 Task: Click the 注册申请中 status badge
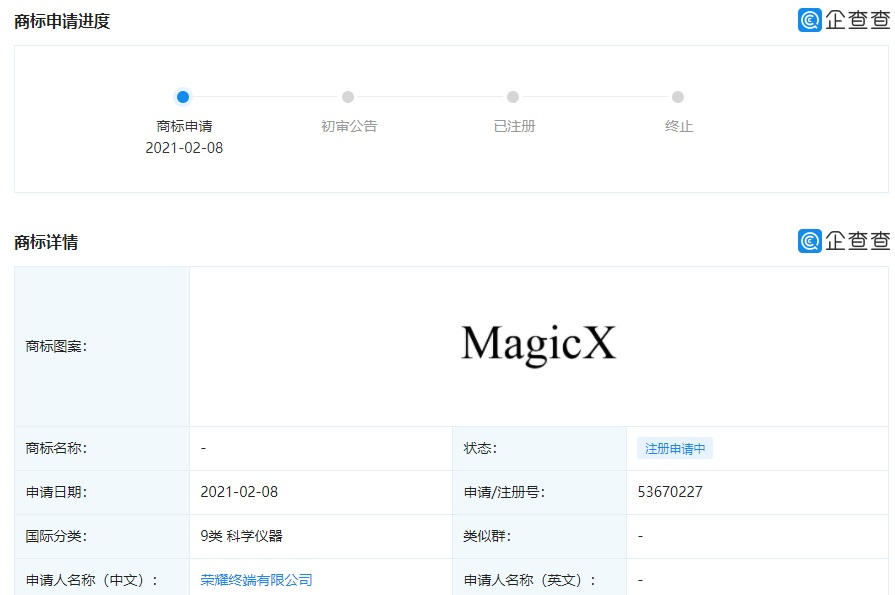tap(675, 449)
